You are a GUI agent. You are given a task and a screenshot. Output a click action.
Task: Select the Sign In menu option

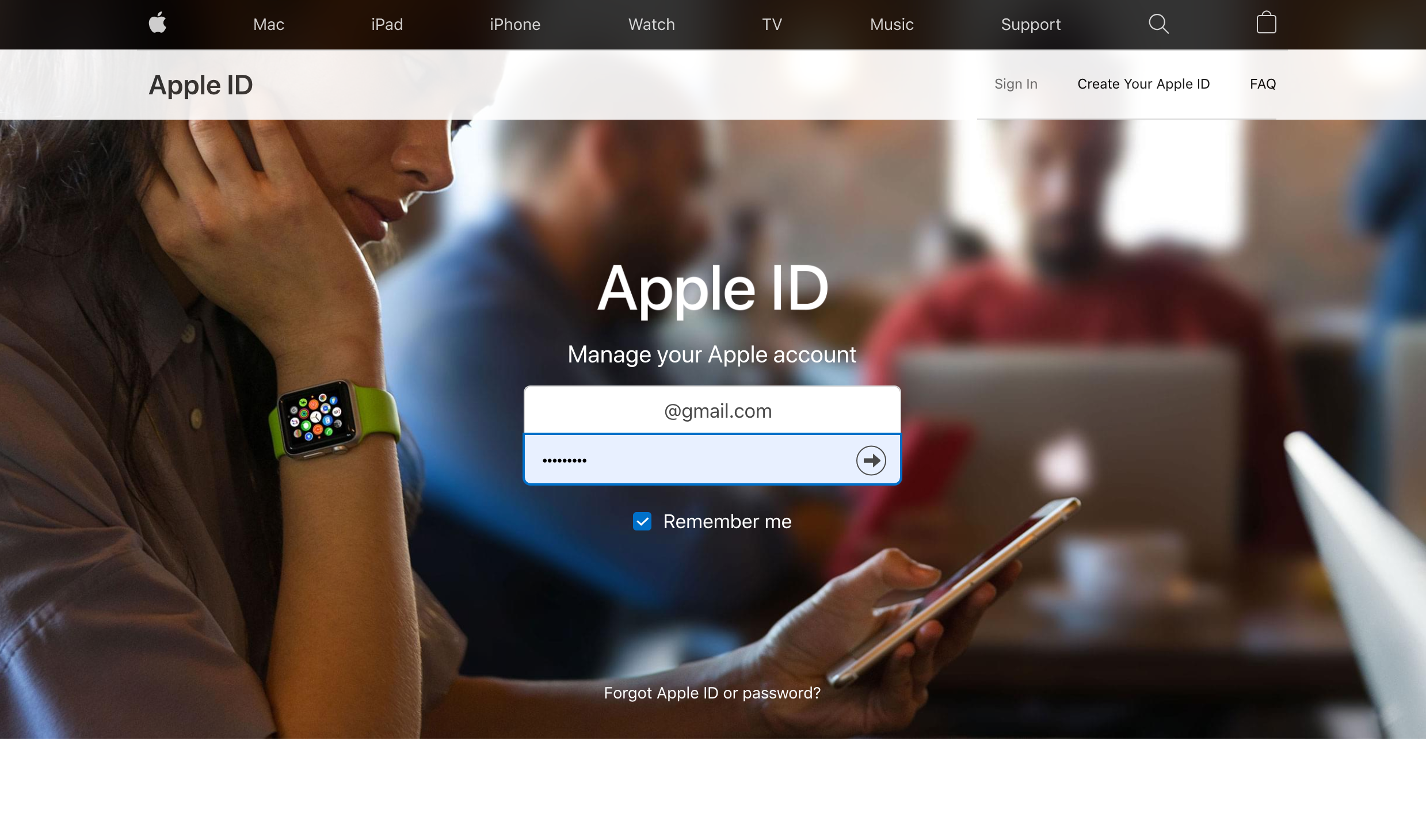(1015, 84)
